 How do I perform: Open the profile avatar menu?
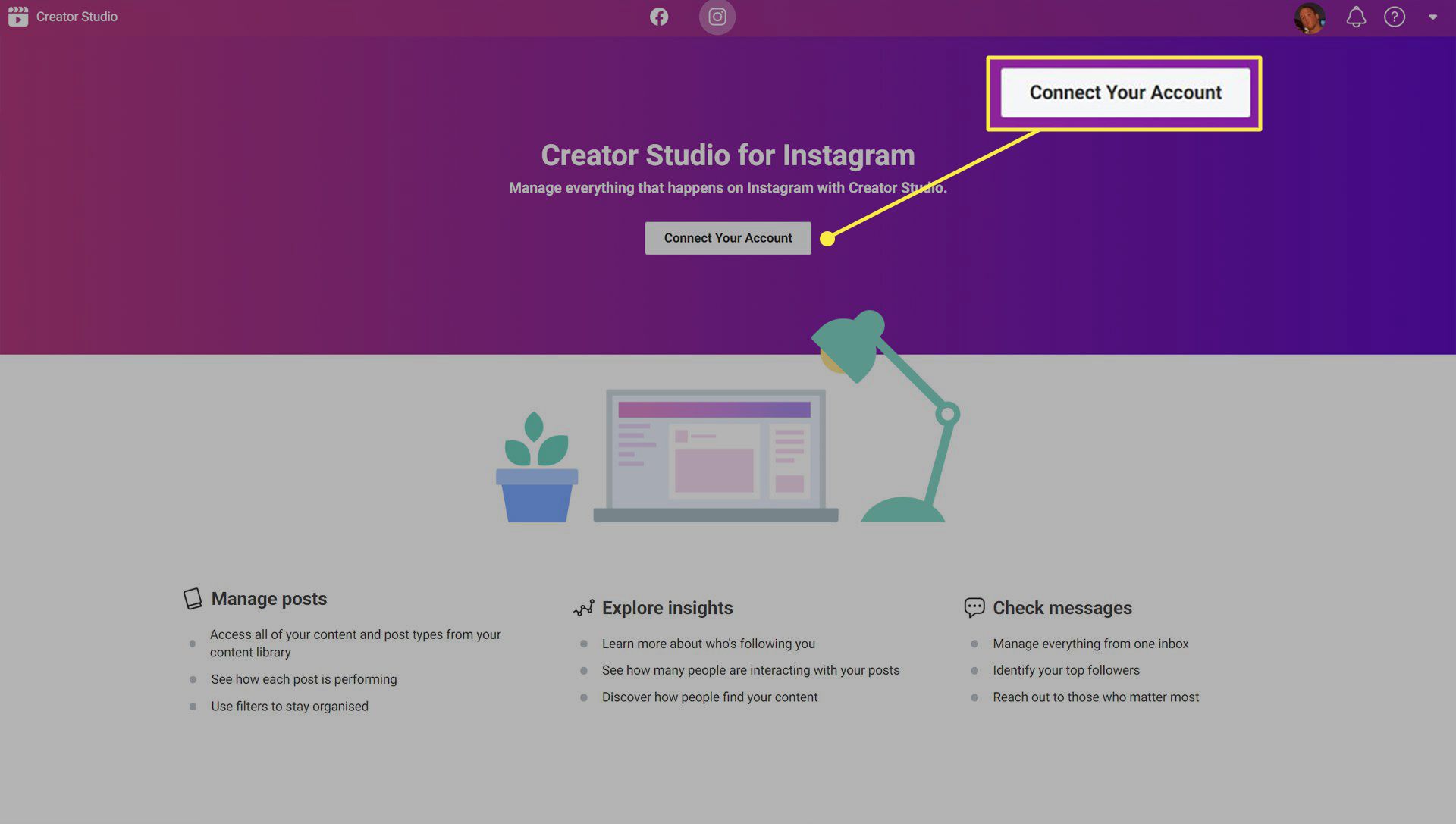[1310, 17]
